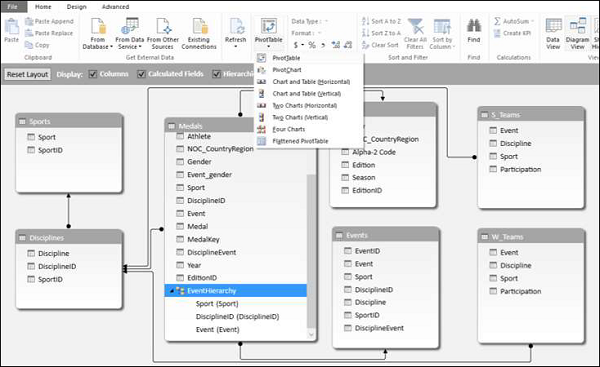Decrease decimal places icon
Screen dimensions: 600x367
point(348,45)
